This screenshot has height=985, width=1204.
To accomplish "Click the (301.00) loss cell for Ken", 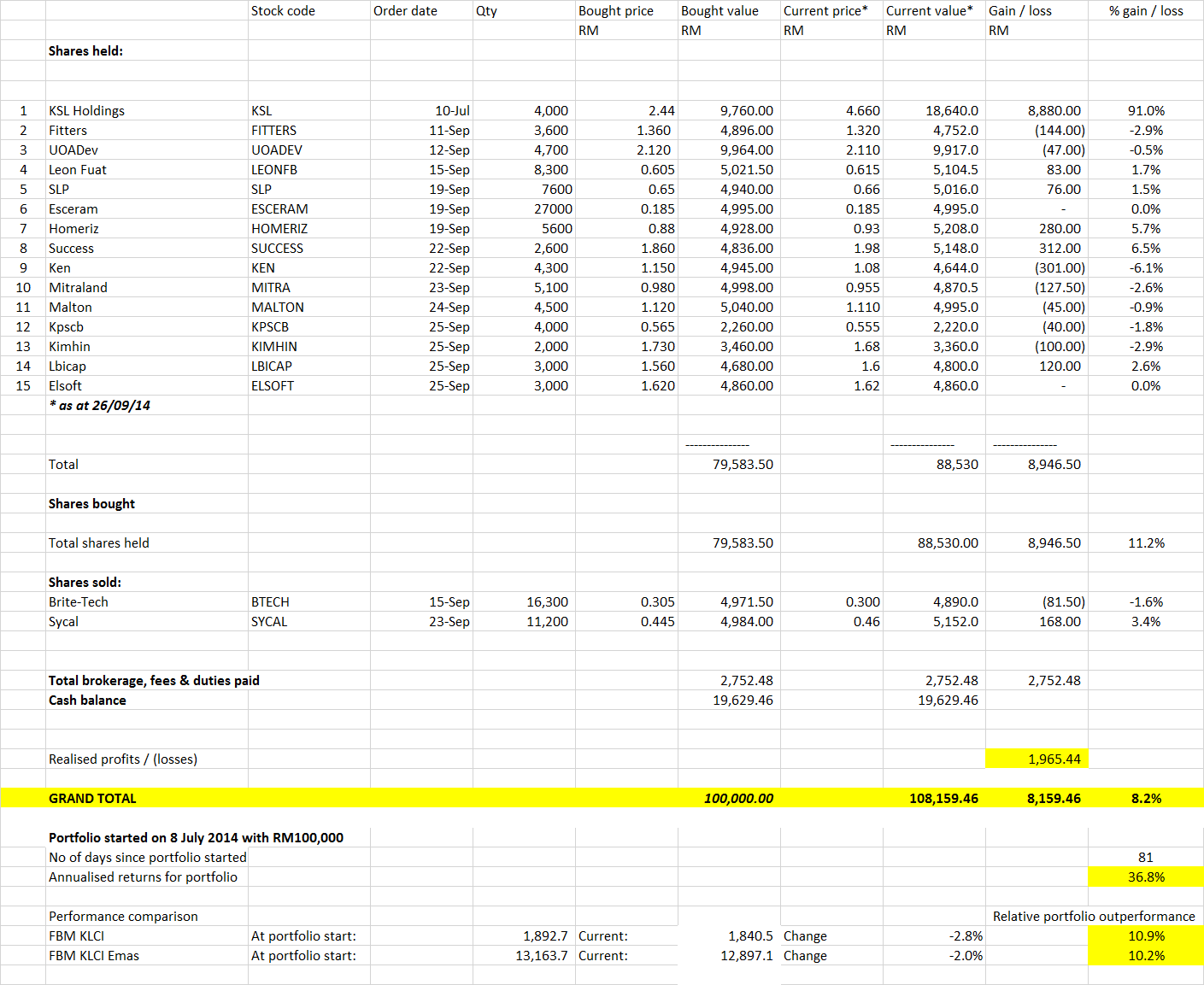I will pos(1037,267).
